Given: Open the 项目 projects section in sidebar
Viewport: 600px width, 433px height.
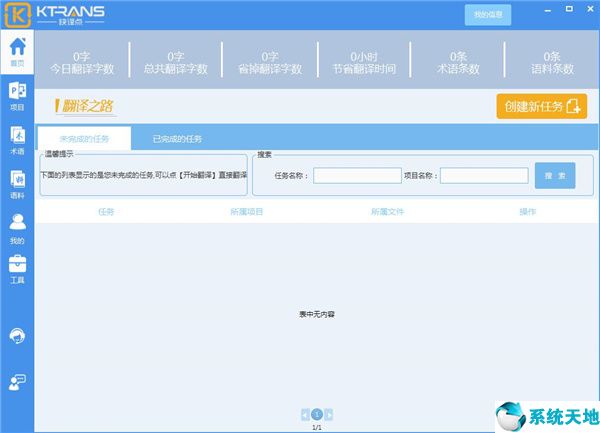Looking at the screenshot, I should pos(17,93).
